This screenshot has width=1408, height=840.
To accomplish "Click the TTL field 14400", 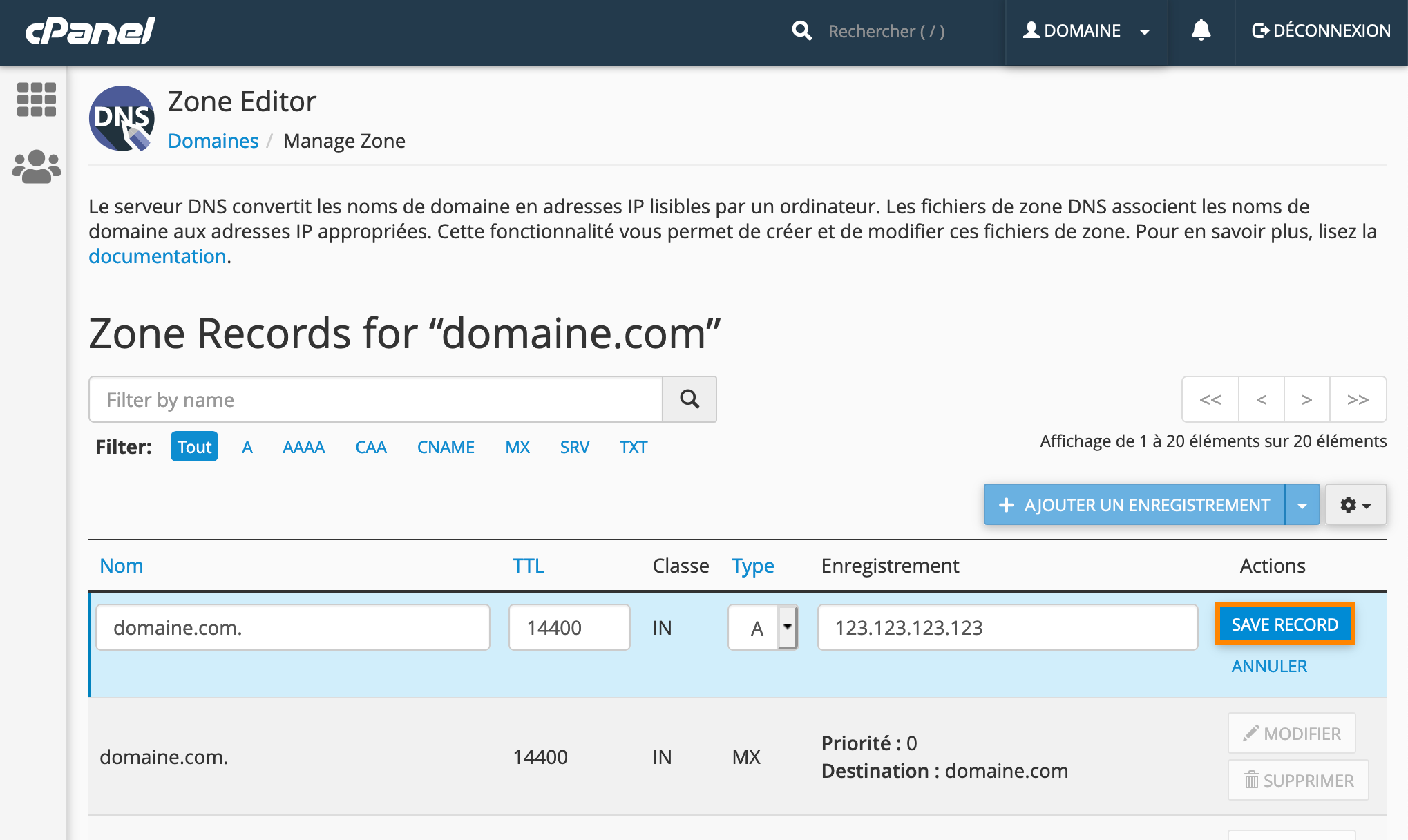I will point(569,627).
